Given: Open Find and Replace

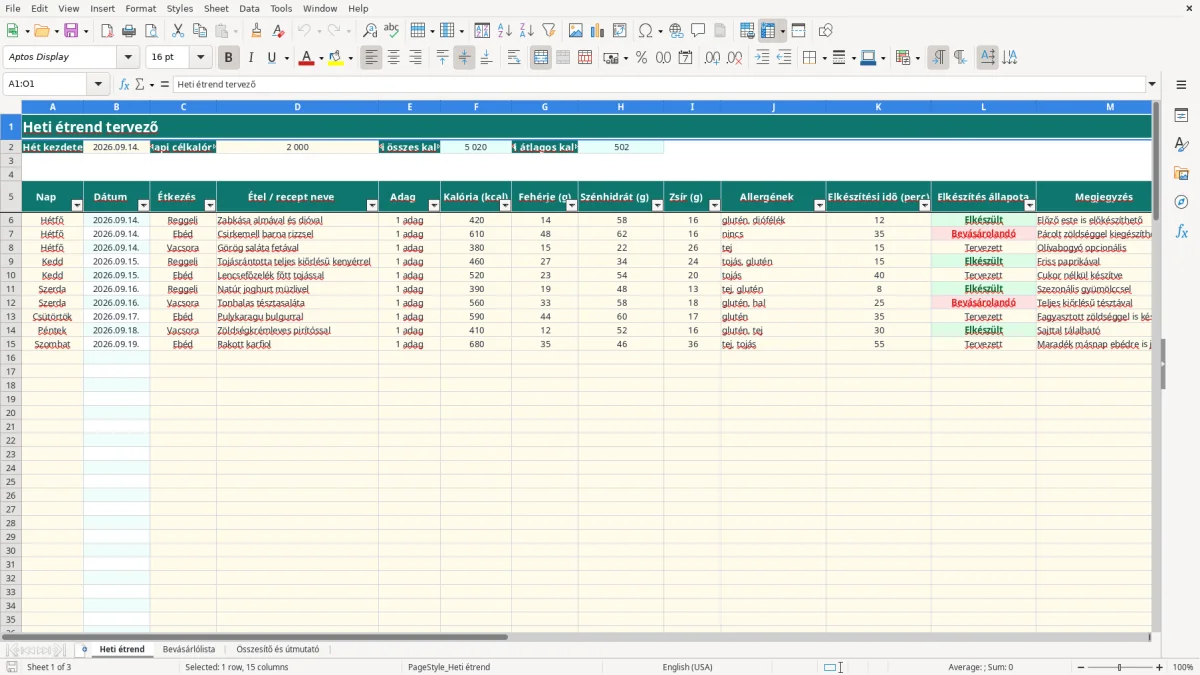Looking at the screenshot, I should click(x=370, y=31).
